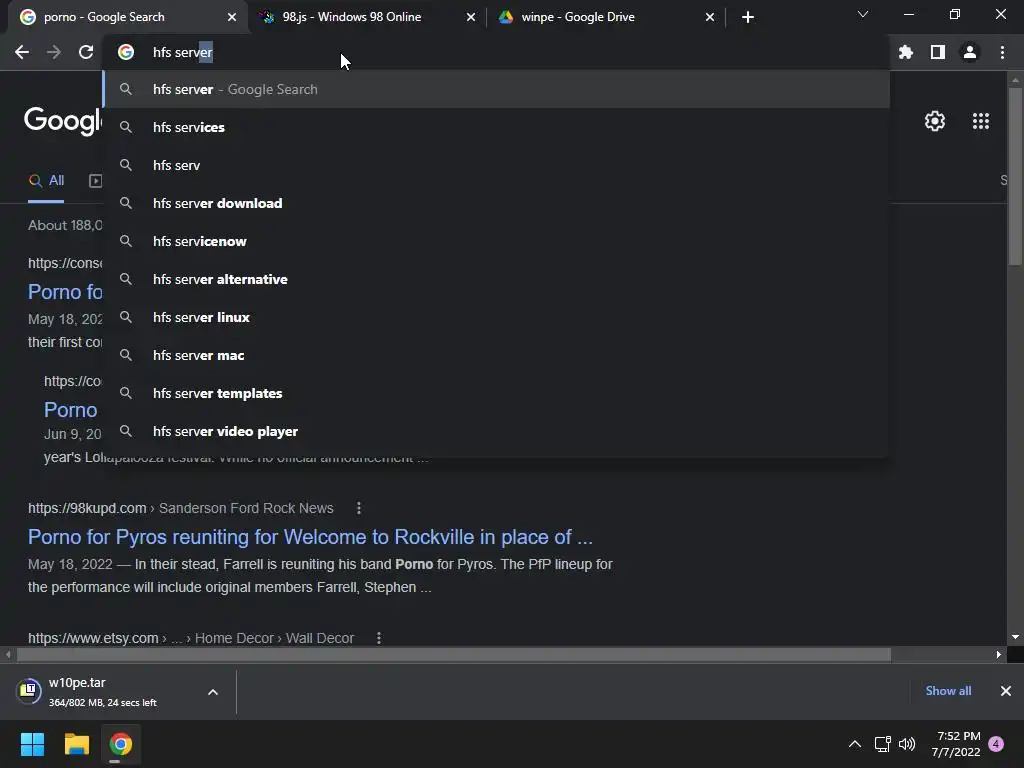Open options for the 98kupd.com result

[x=359, y=508]
